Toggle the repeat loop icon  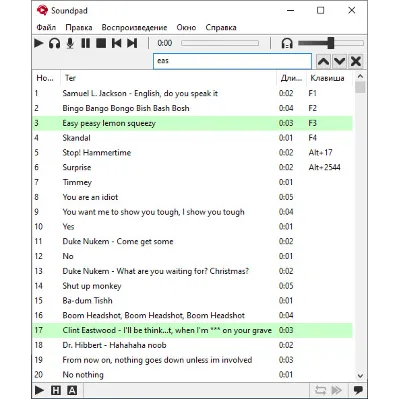coord(320,390)
